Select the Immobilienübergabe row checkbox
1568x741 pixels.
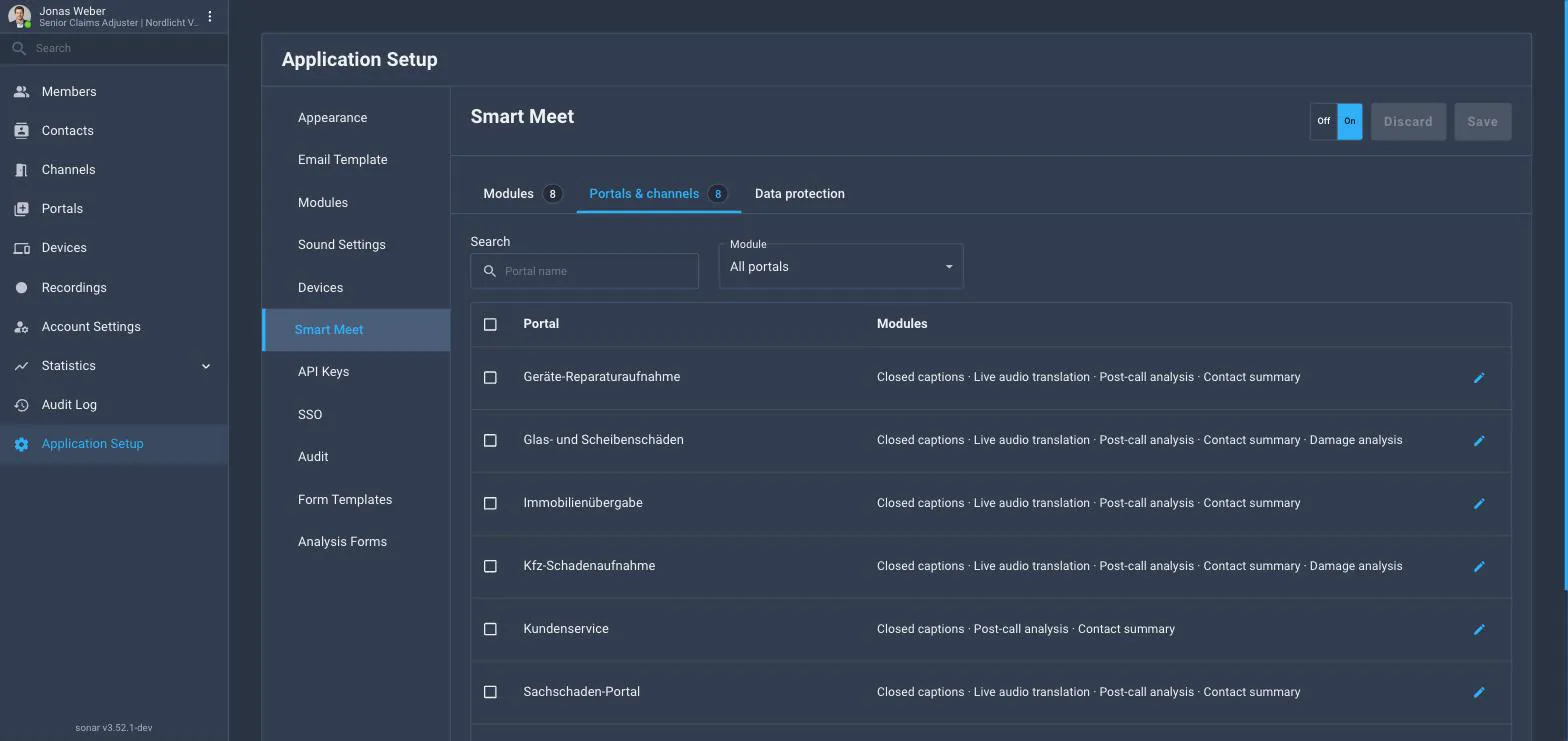pos(490,504)
